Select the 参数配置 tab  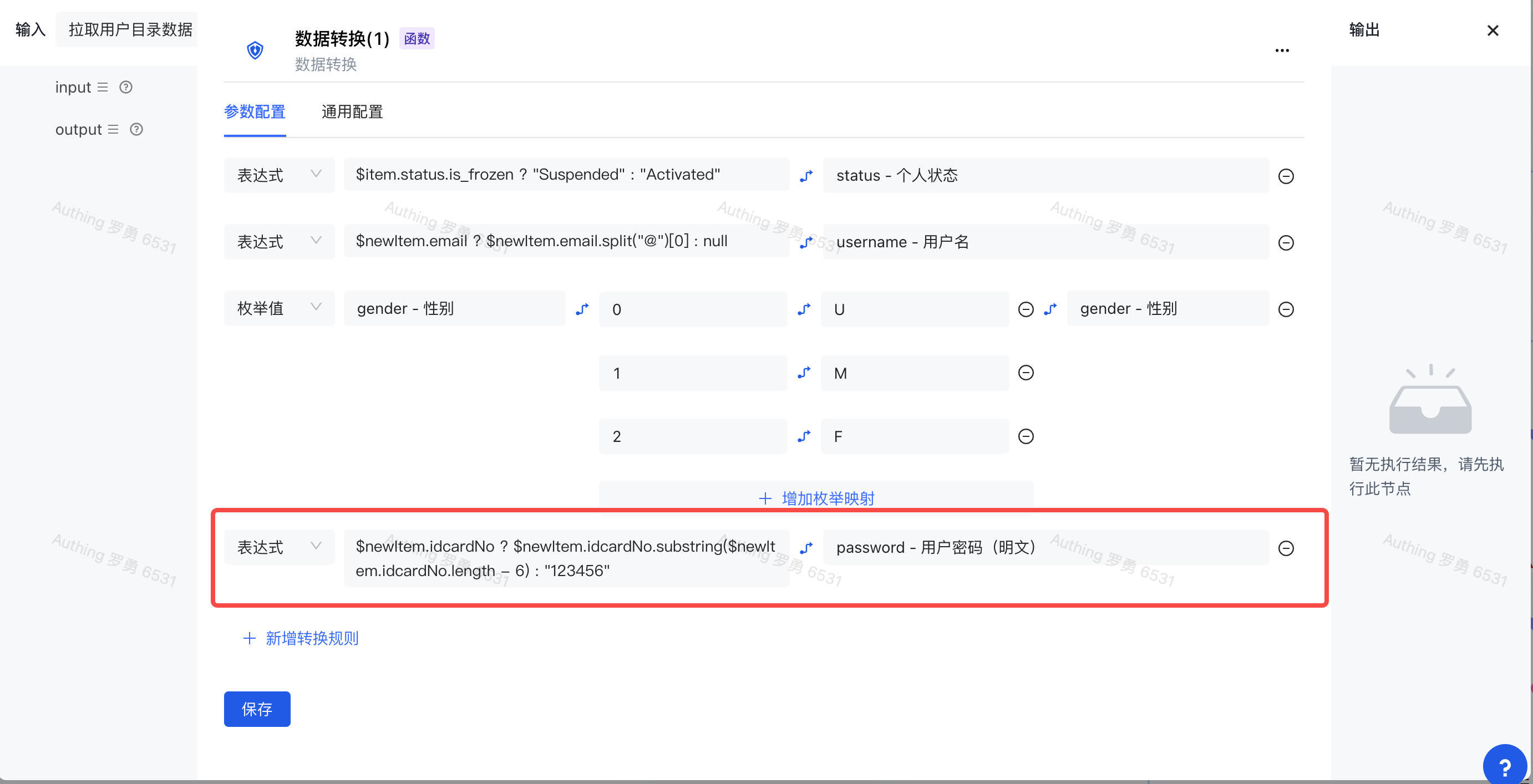(255, 112)
